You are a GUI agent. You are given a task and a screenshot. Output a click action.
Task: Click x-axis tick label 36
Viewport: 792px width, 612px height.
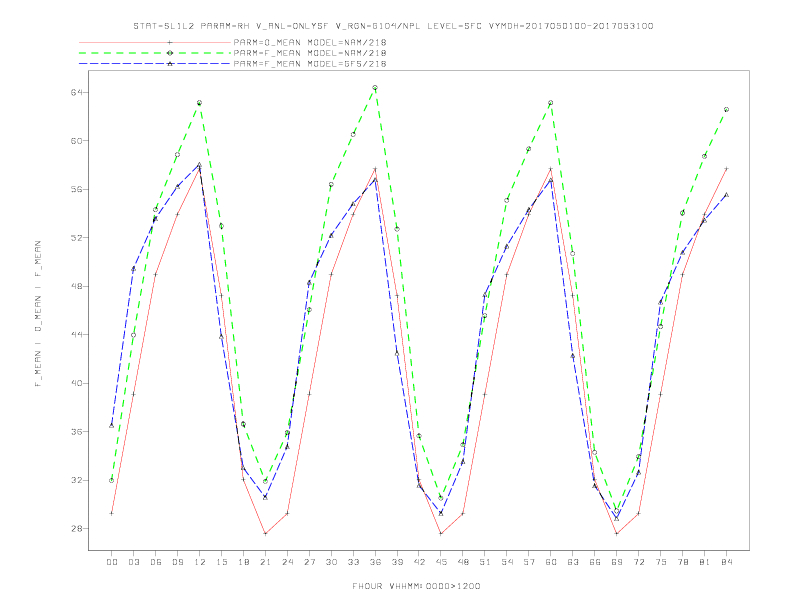click(375, 562)
